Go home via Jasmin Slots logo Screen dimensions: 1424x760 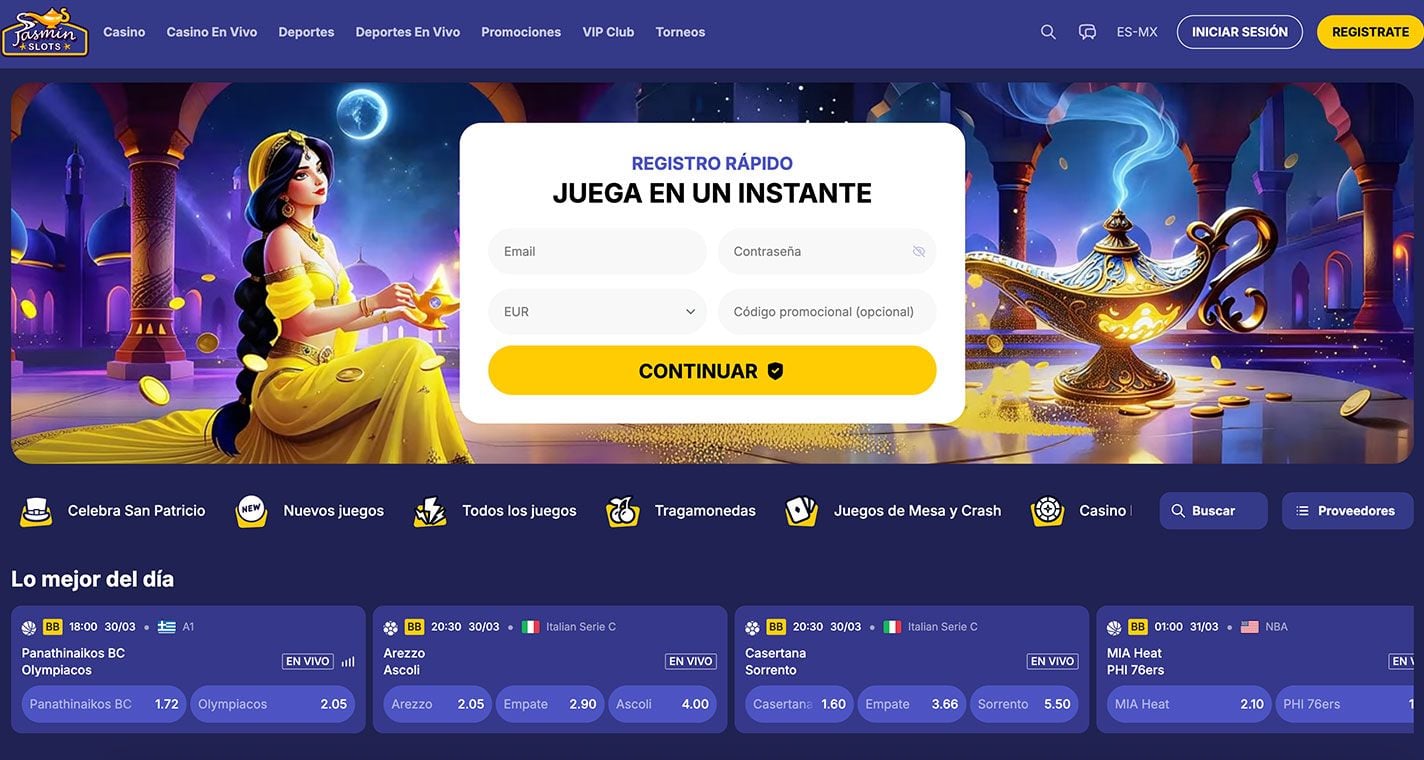(x=45, y=31)
